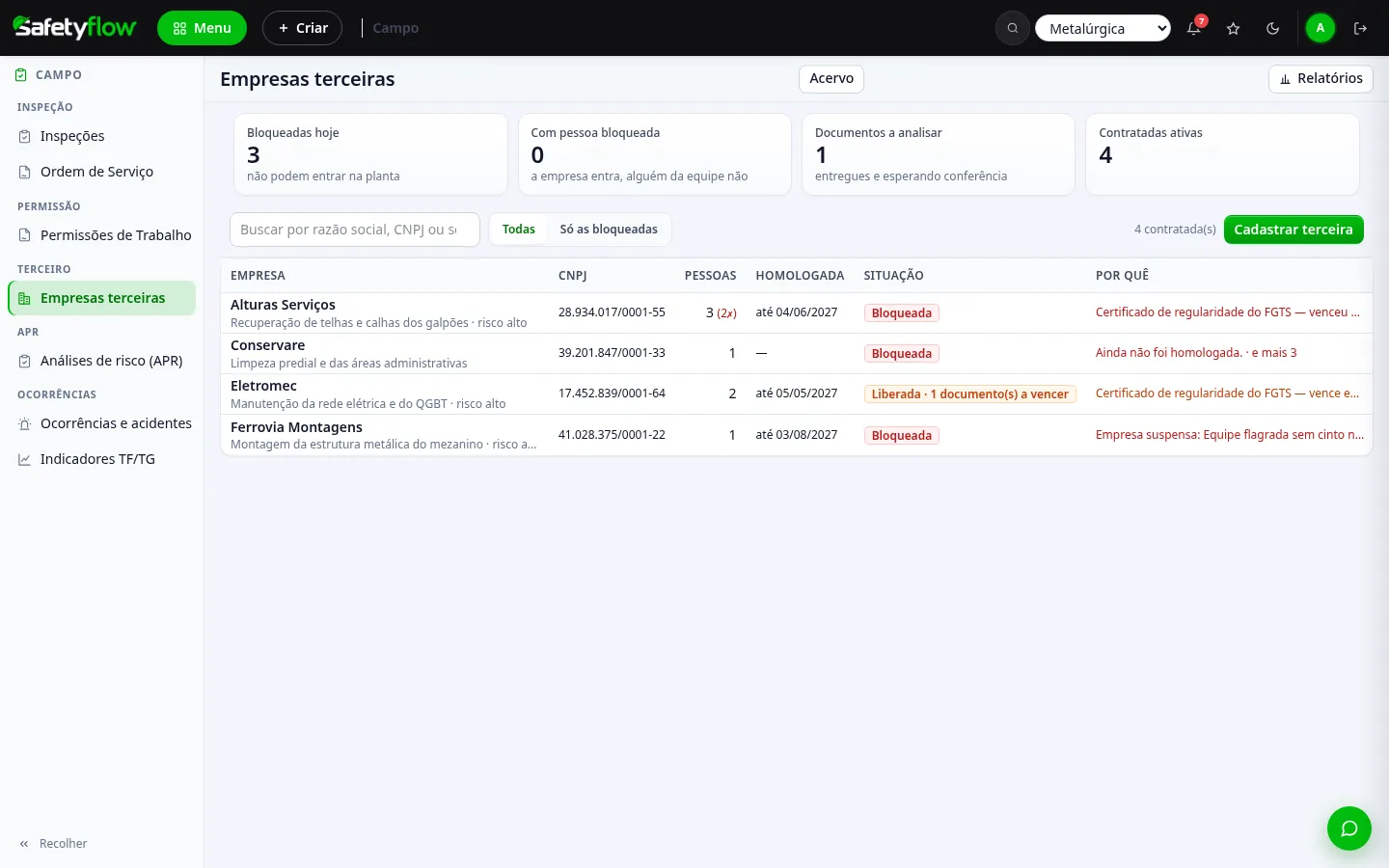Click the Safetyflow logo
Viewport: 1389px width, 868px height.
coord(74,28)
